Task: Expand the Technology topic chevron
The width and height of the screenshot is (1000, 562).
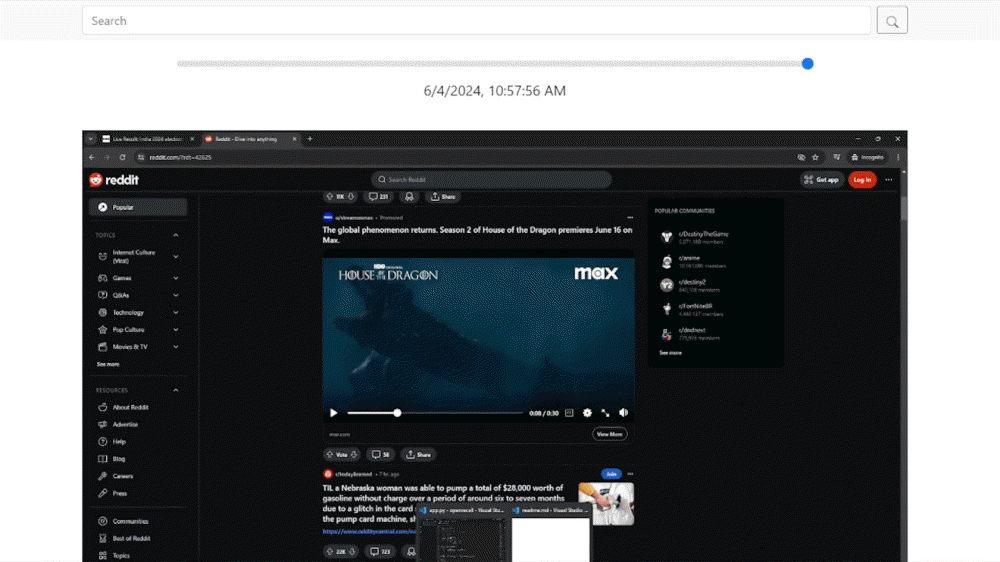Action: click(x=176, y=313)
